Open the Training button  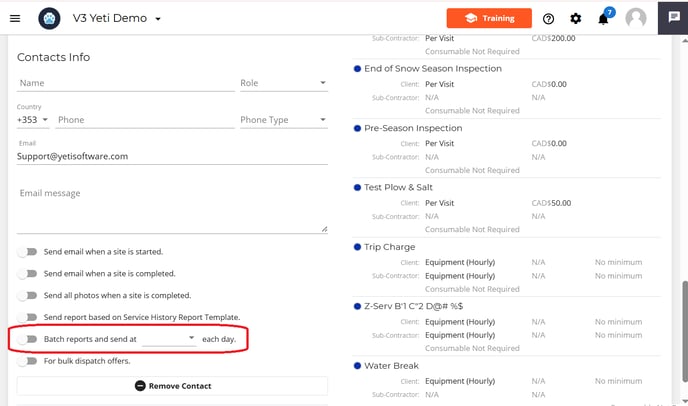(x=489, y=18)
